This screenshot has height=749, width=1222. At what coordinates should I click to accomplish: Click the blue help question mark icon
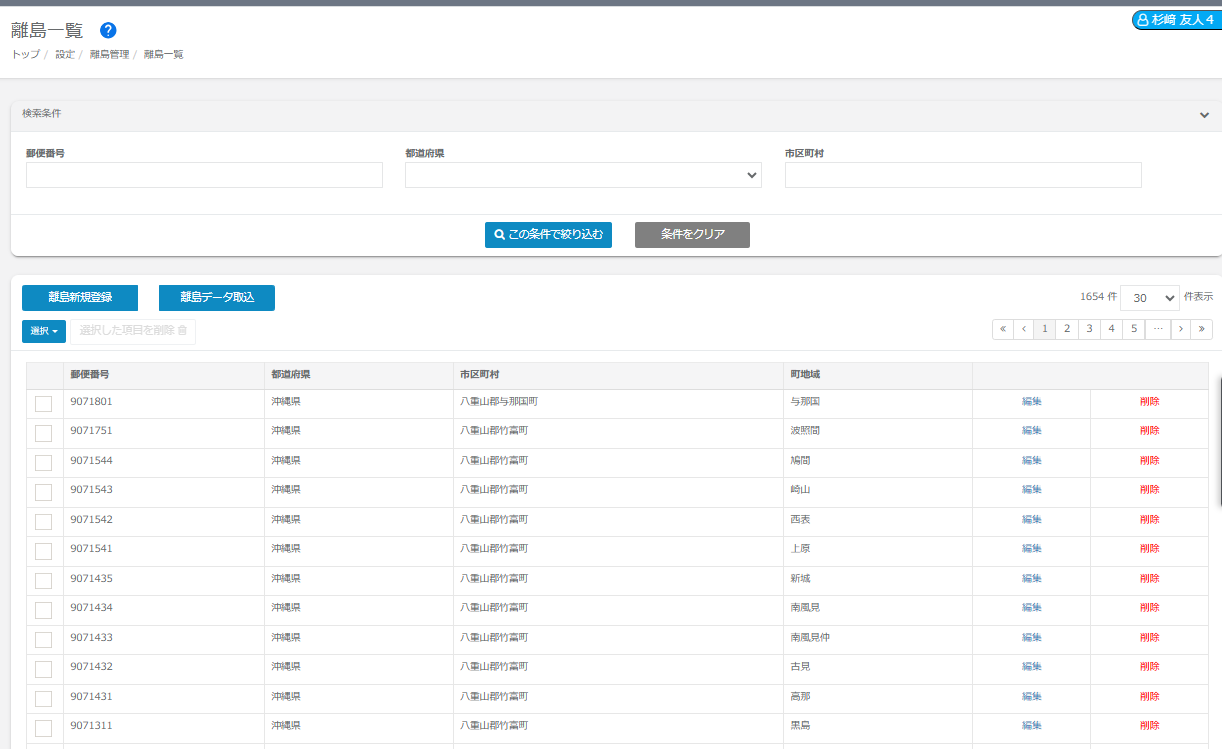pyautogui.click(x=108, y=30)
